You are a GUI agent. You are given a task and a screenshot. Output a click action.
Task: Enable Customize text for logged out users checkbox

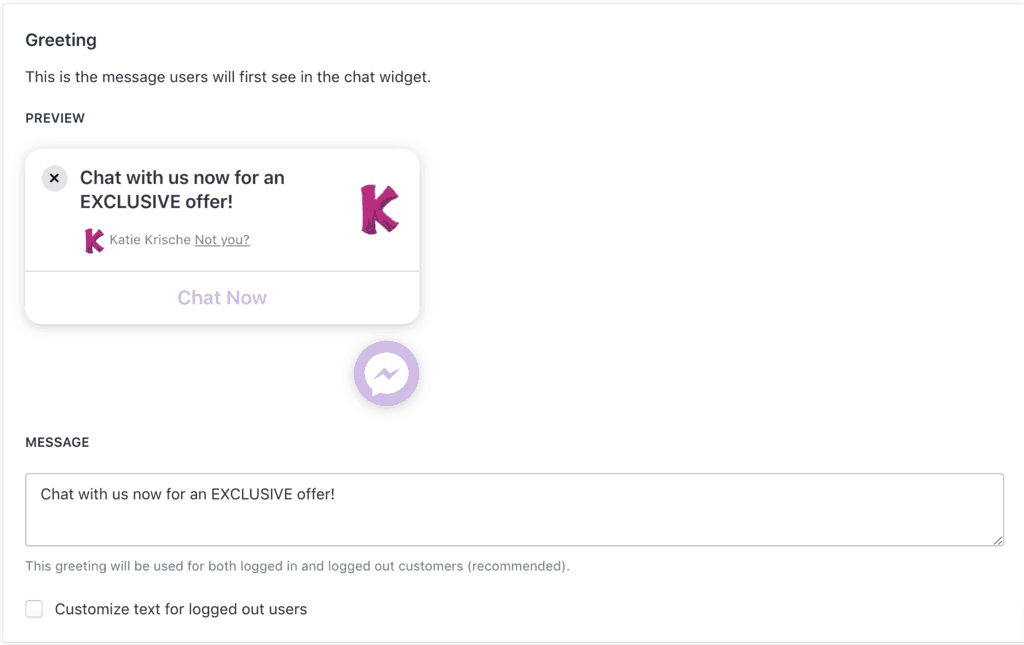34,609
